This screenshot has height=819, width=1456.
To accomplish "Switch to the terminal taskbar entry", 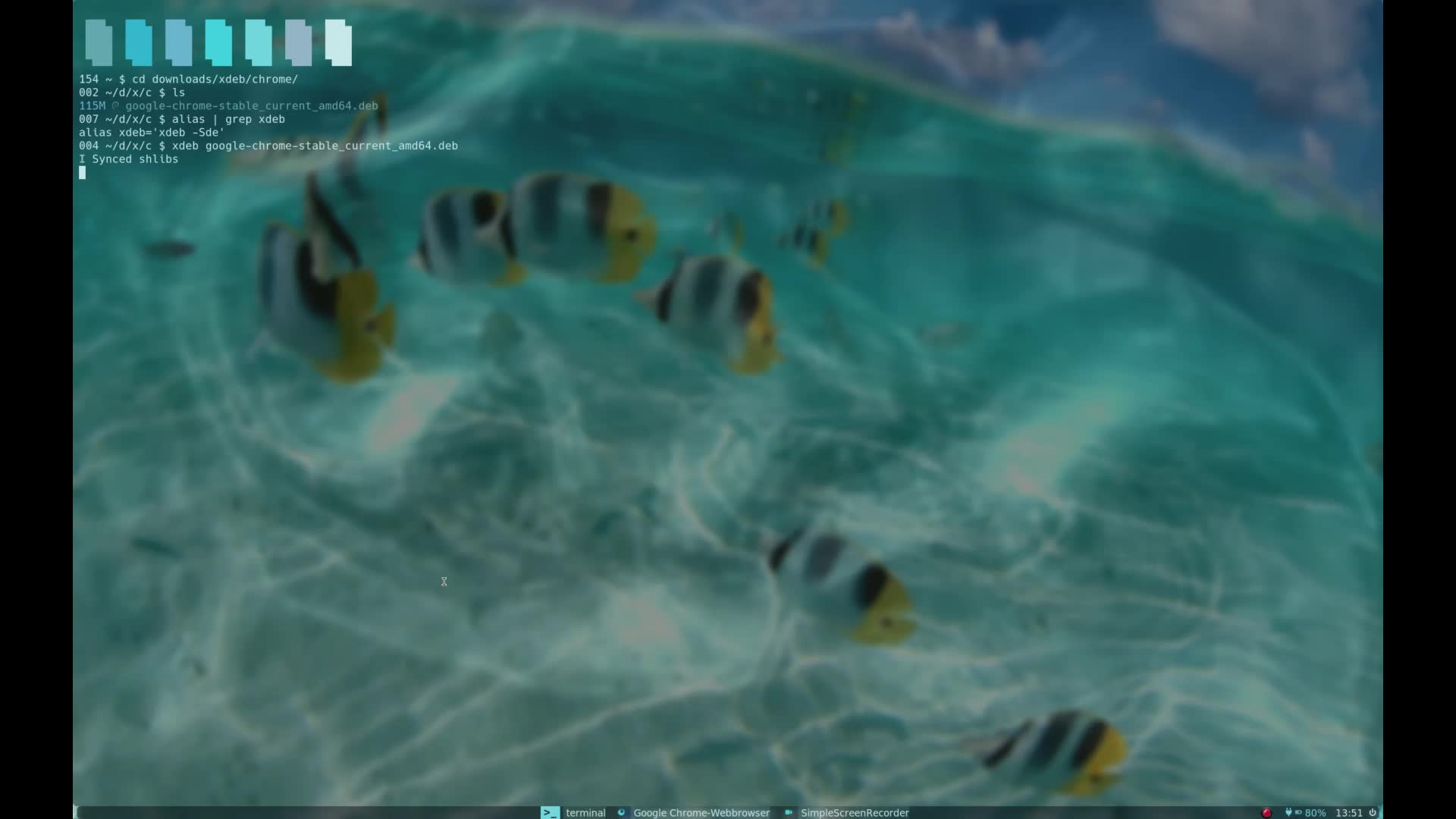I will (585, 812).
